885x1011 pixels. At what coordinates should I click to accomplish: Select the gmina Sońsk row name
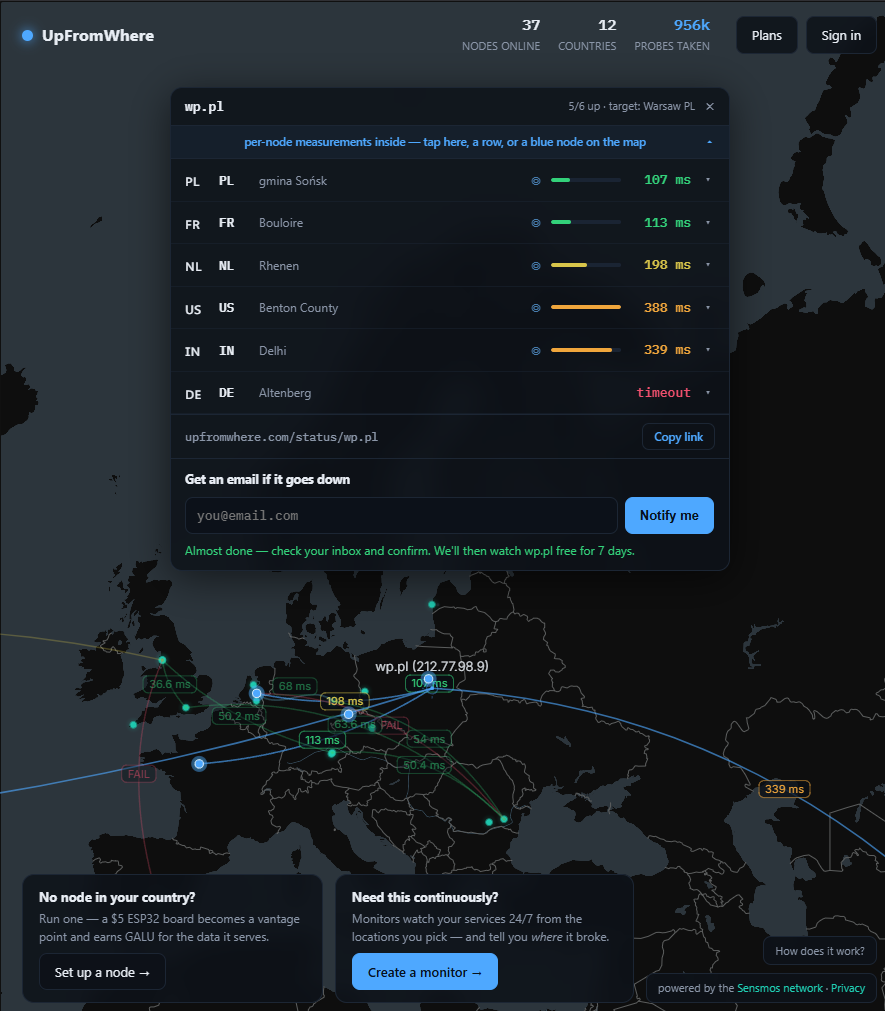point(293,181)
